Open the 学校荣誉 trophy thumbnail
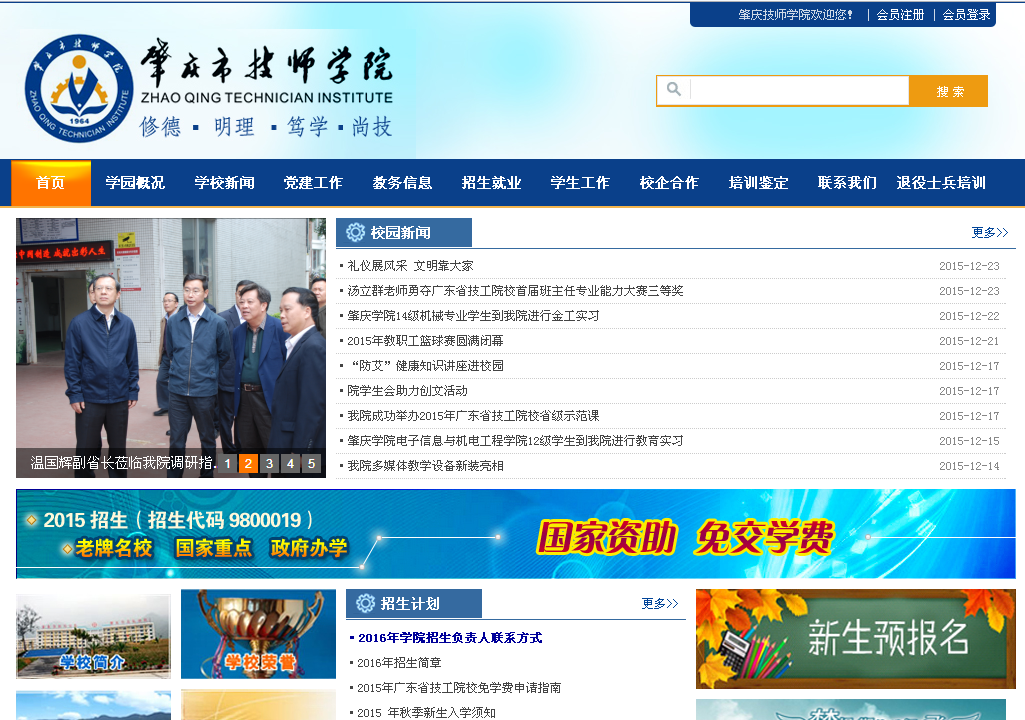 tap(258, 634)
